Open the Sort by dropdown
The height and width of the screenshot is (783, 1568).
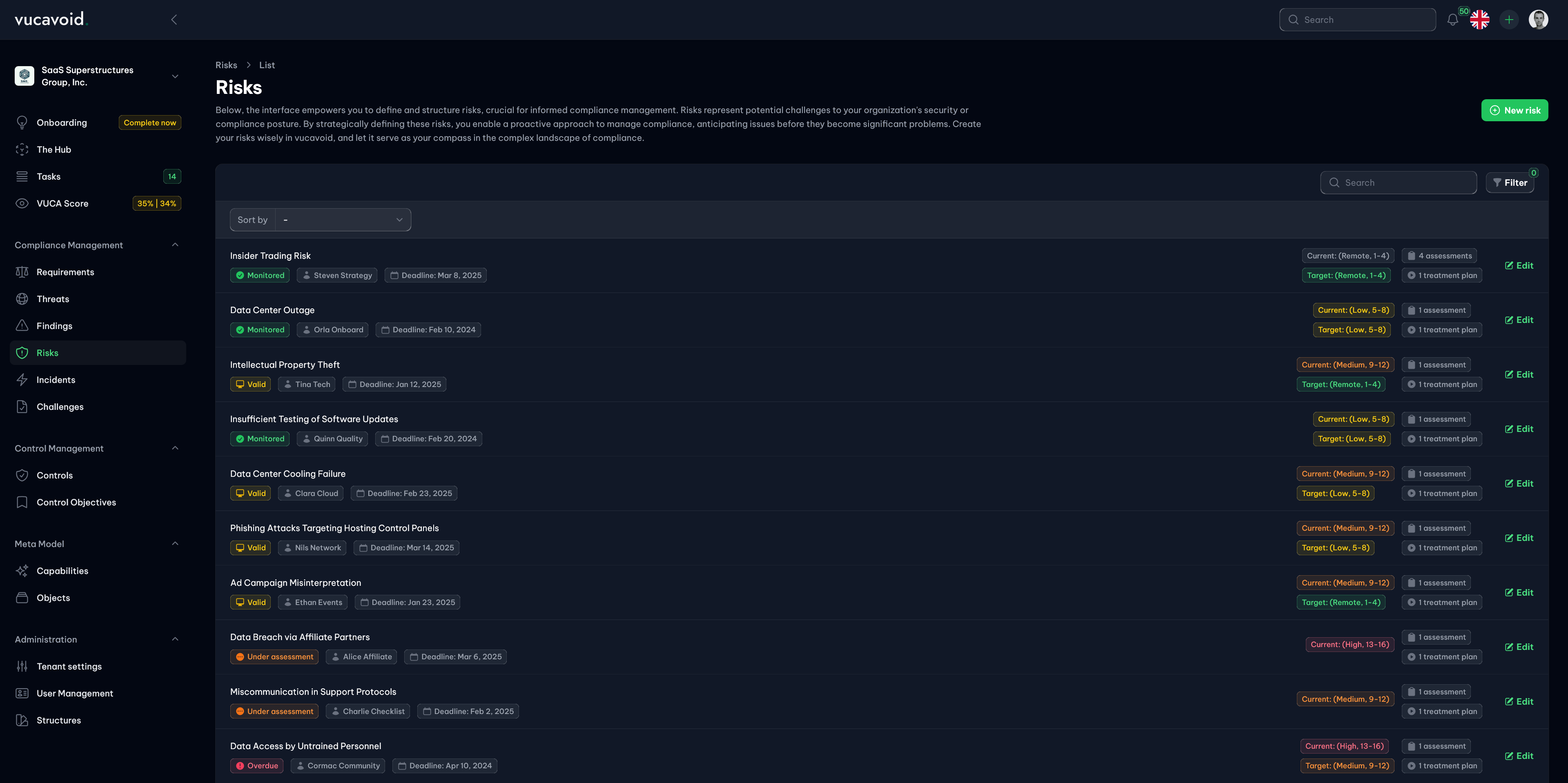coord(343,220)
